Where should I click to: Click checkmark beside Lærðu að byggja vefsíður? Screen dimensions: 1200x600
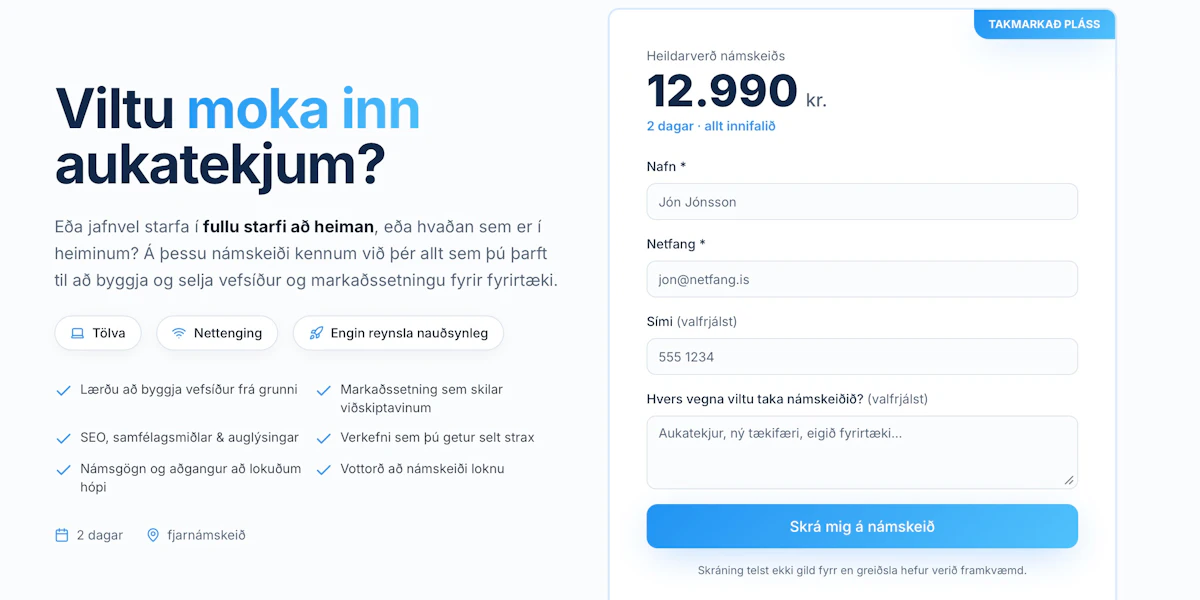point(63,390)
